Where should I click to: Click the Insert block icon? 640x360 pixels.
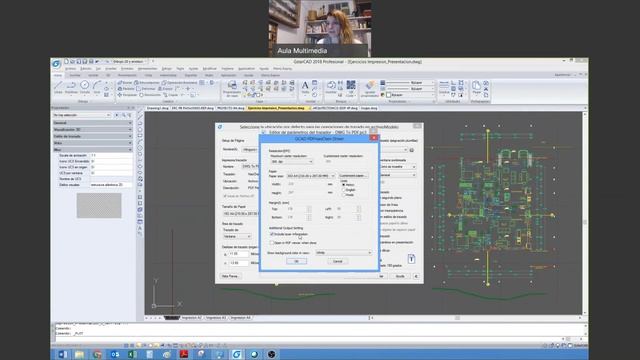click(x=331, y=87)
